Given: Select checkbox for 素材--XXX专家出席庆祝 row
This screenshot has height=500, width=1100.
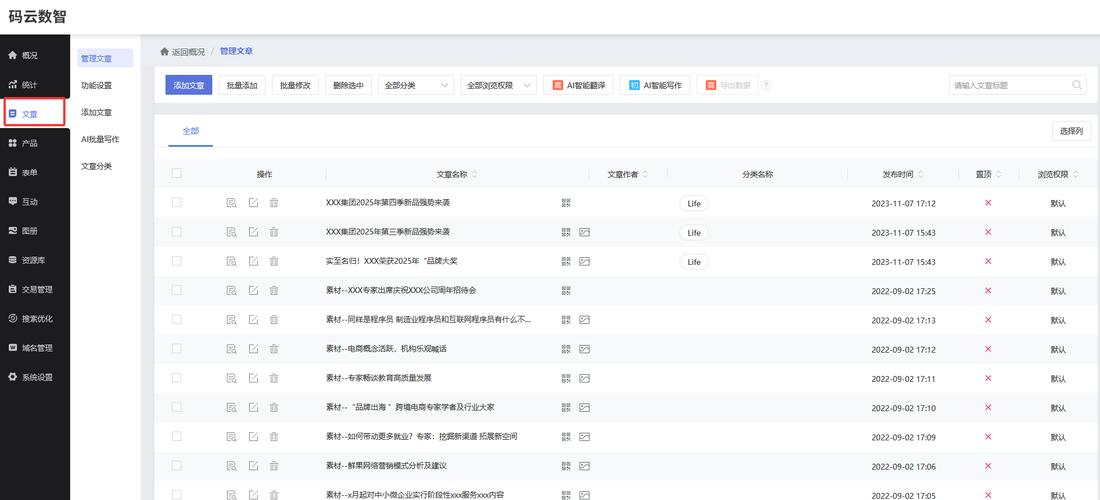Looking at the screenshot, I should 177,291.
